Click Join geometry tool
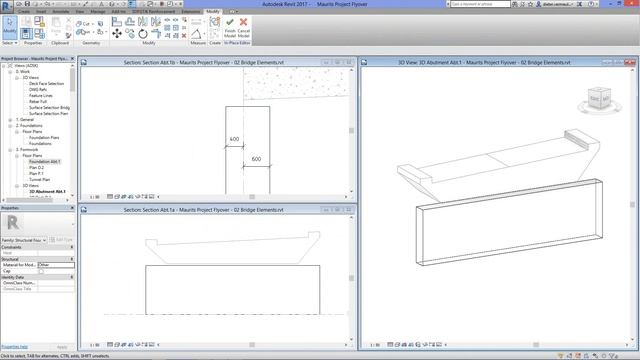Image resolution: width=640 pixels, height=360 pixels. tap(83, 32)
